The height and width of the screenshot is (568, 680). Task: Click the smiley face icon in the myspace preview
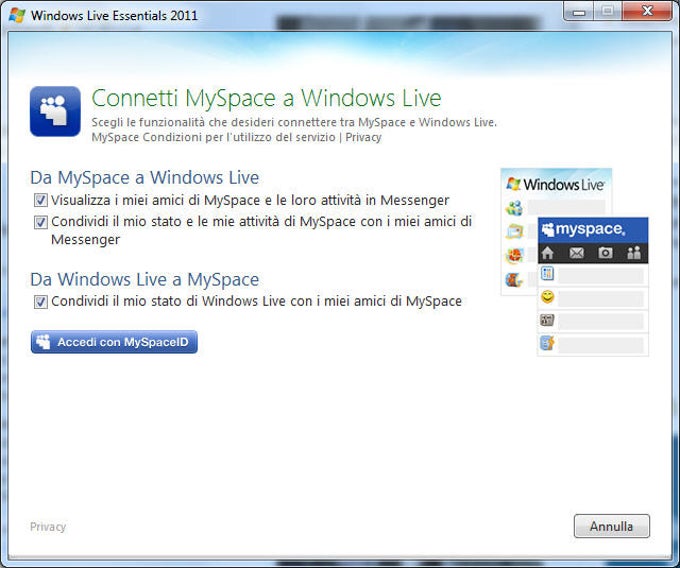tap(547, 297)
